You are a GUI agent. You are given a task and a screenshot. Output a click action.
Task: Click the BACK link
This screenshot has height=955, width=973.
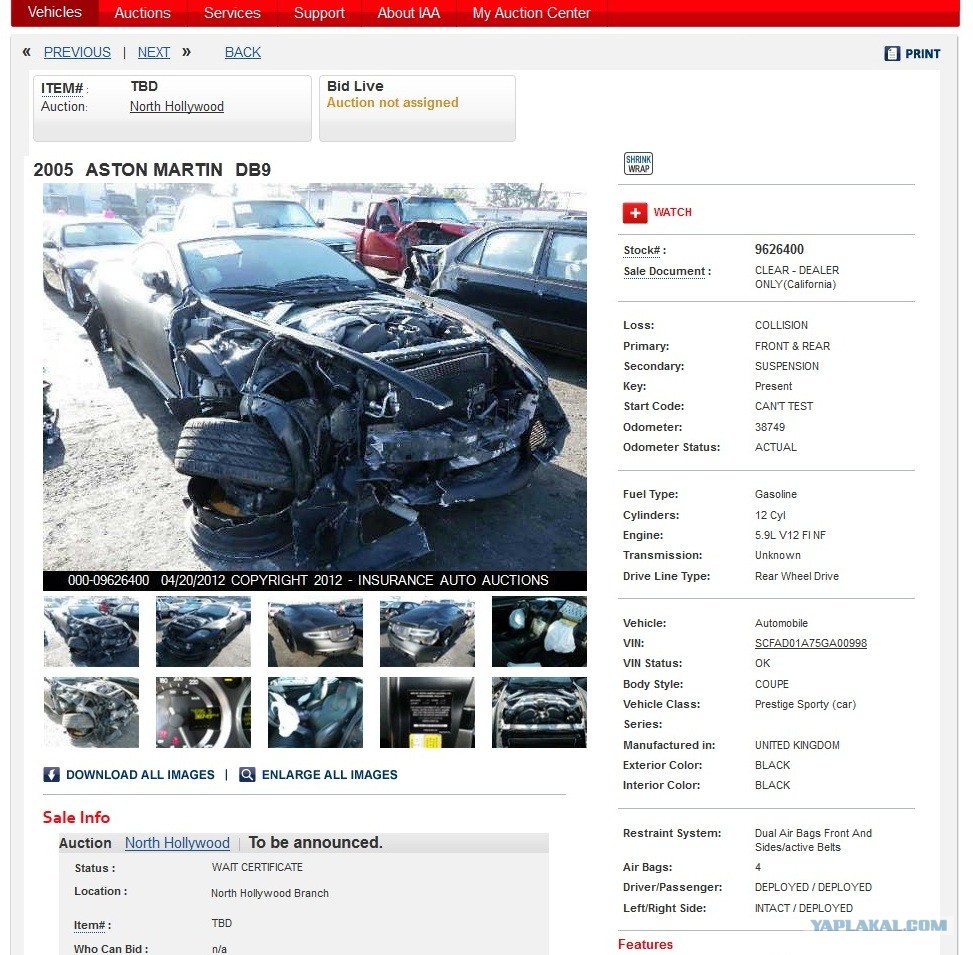(243, 53)
